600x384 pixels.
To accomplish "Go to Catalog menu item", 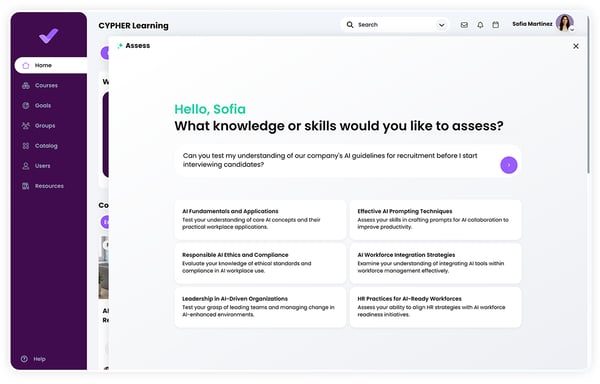I will click(x=46, y=146).
